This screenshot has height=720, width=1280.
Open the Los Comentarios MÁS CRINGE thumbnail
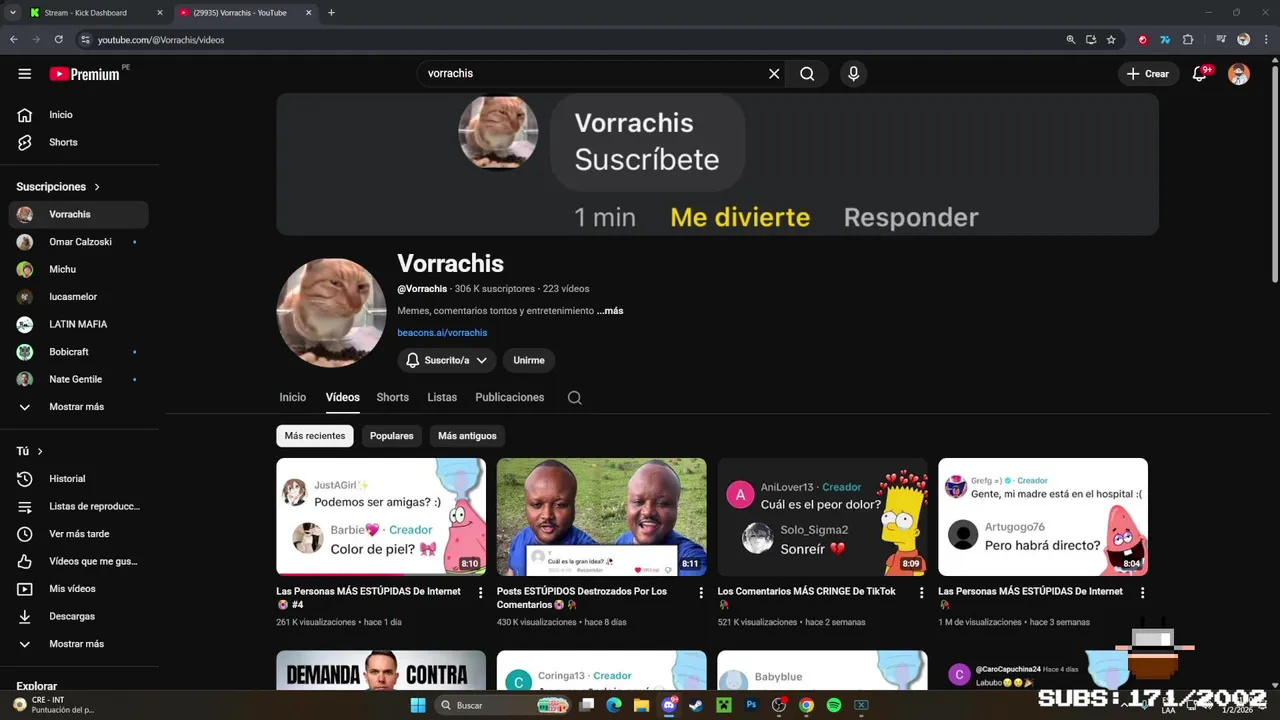(822, 517)
